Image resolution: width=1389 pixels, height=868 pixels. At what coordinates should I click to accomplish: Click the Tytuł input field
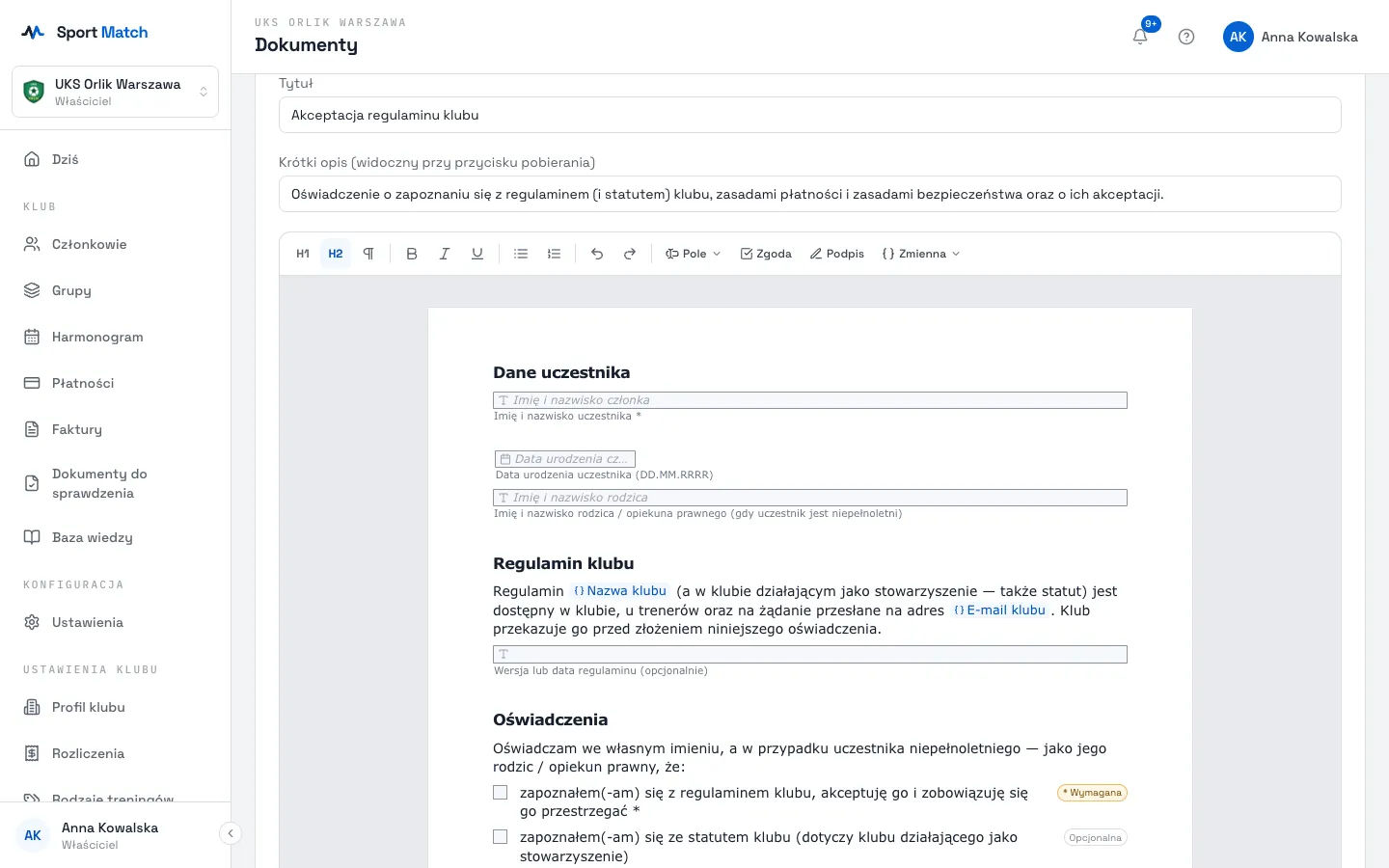(810, 115)
